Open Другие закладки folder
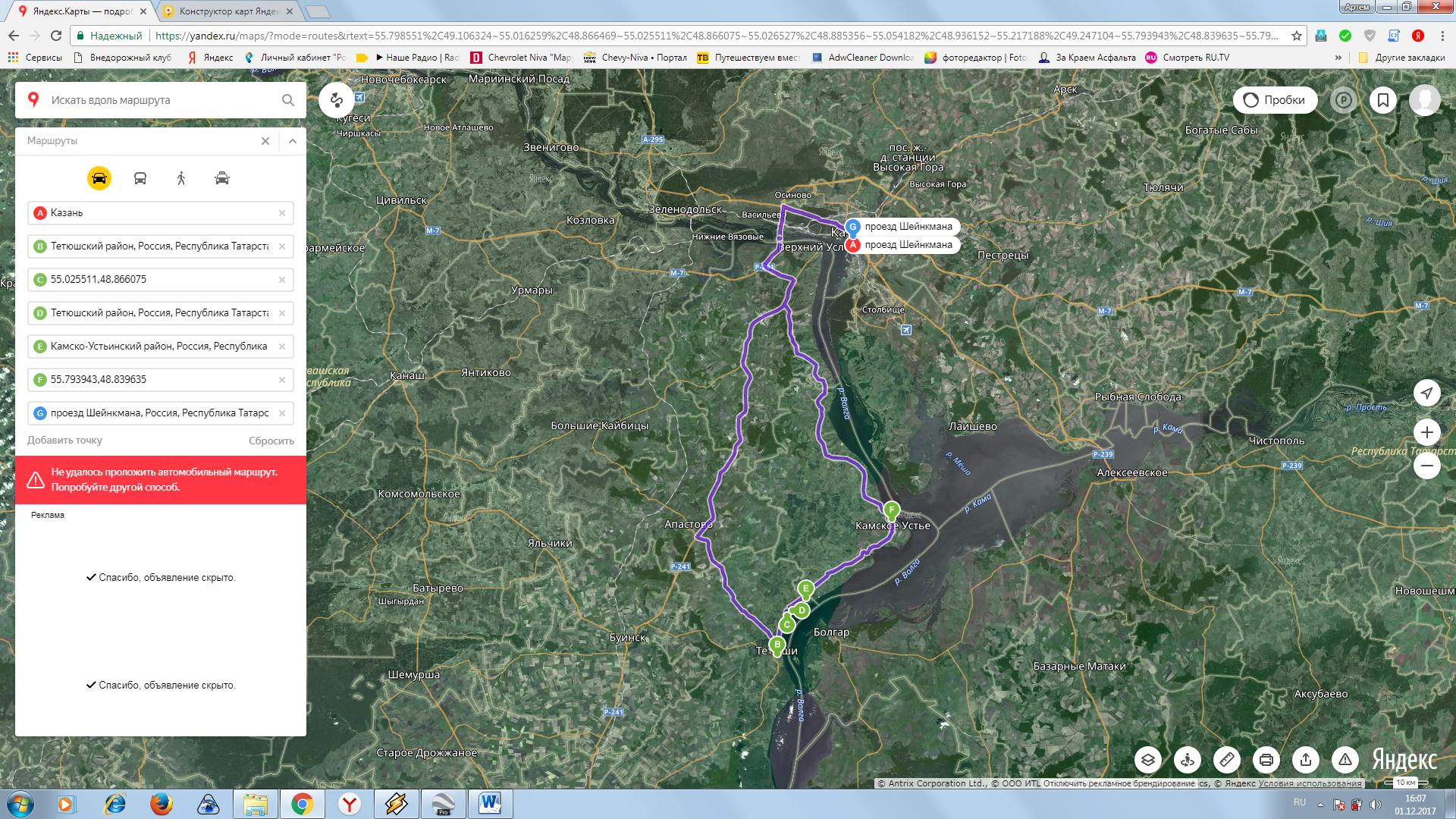The image size is (1456, 819). [1401, 58]
